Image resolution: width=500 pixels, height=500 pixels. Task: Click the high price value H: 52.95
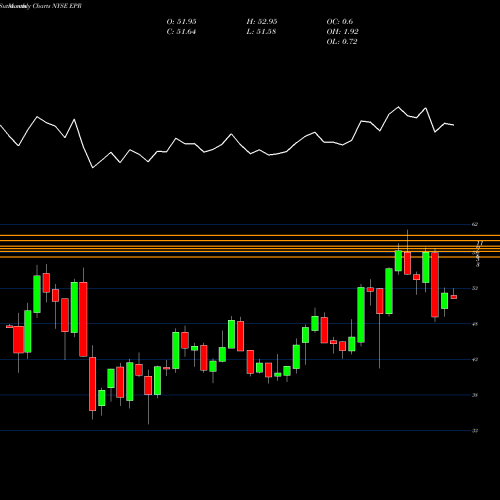(262, 22)
